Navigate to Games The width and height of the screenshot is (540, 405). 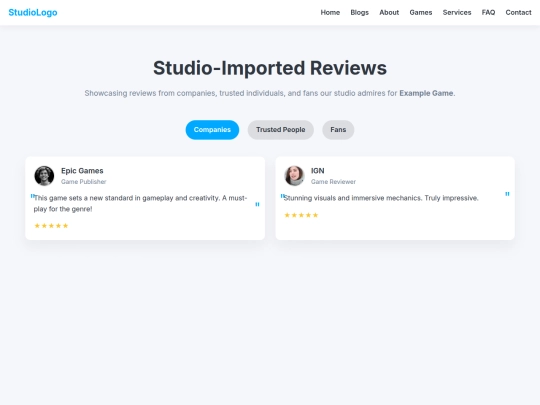(420, 12)
